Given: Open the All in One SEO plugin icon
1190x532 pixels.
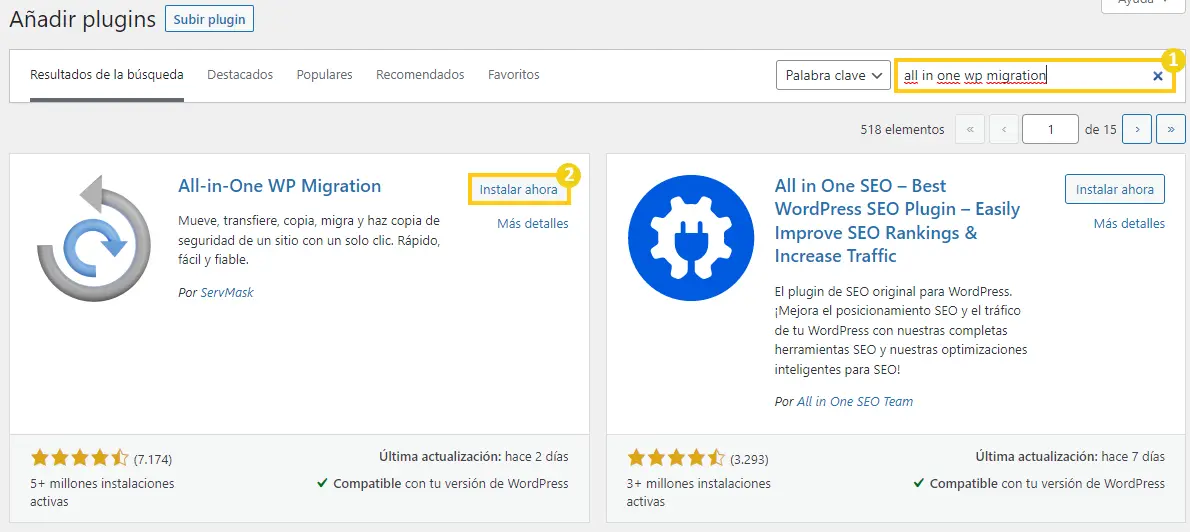Looking at the screenshot, I should pos(691,238).
